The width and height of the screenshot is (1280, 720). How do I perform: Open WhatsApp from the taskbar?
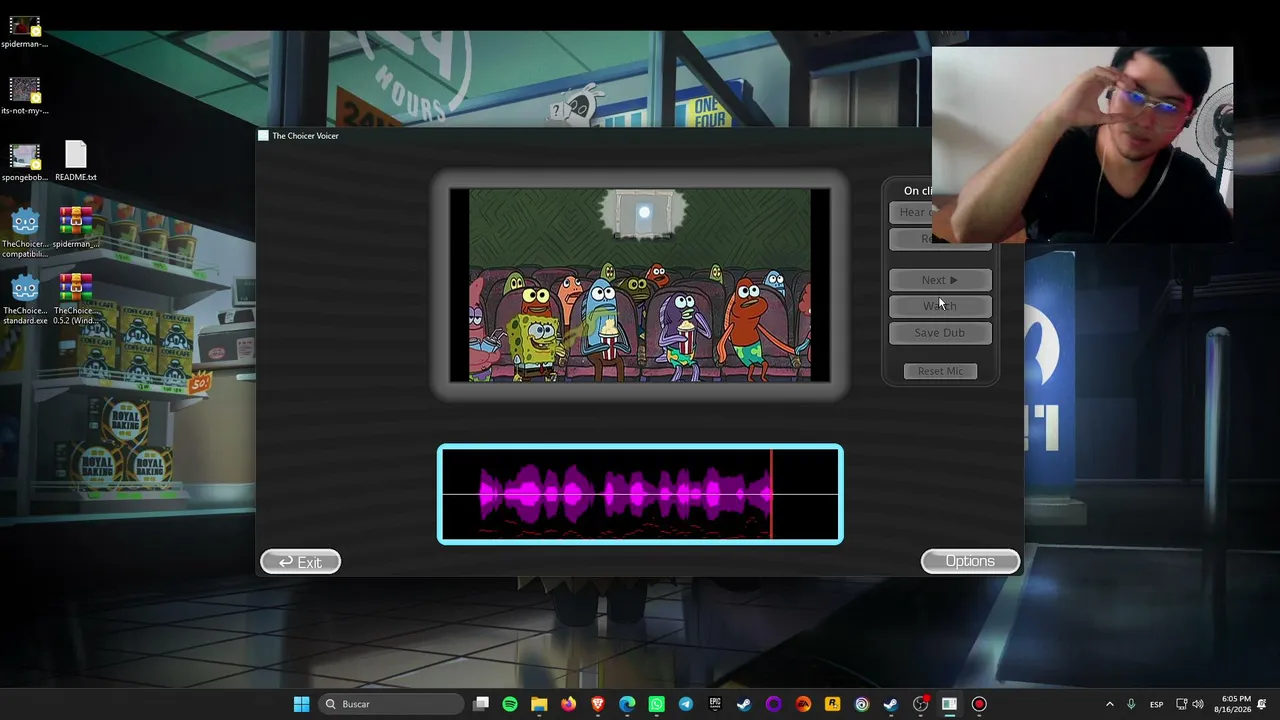[656, 704]
